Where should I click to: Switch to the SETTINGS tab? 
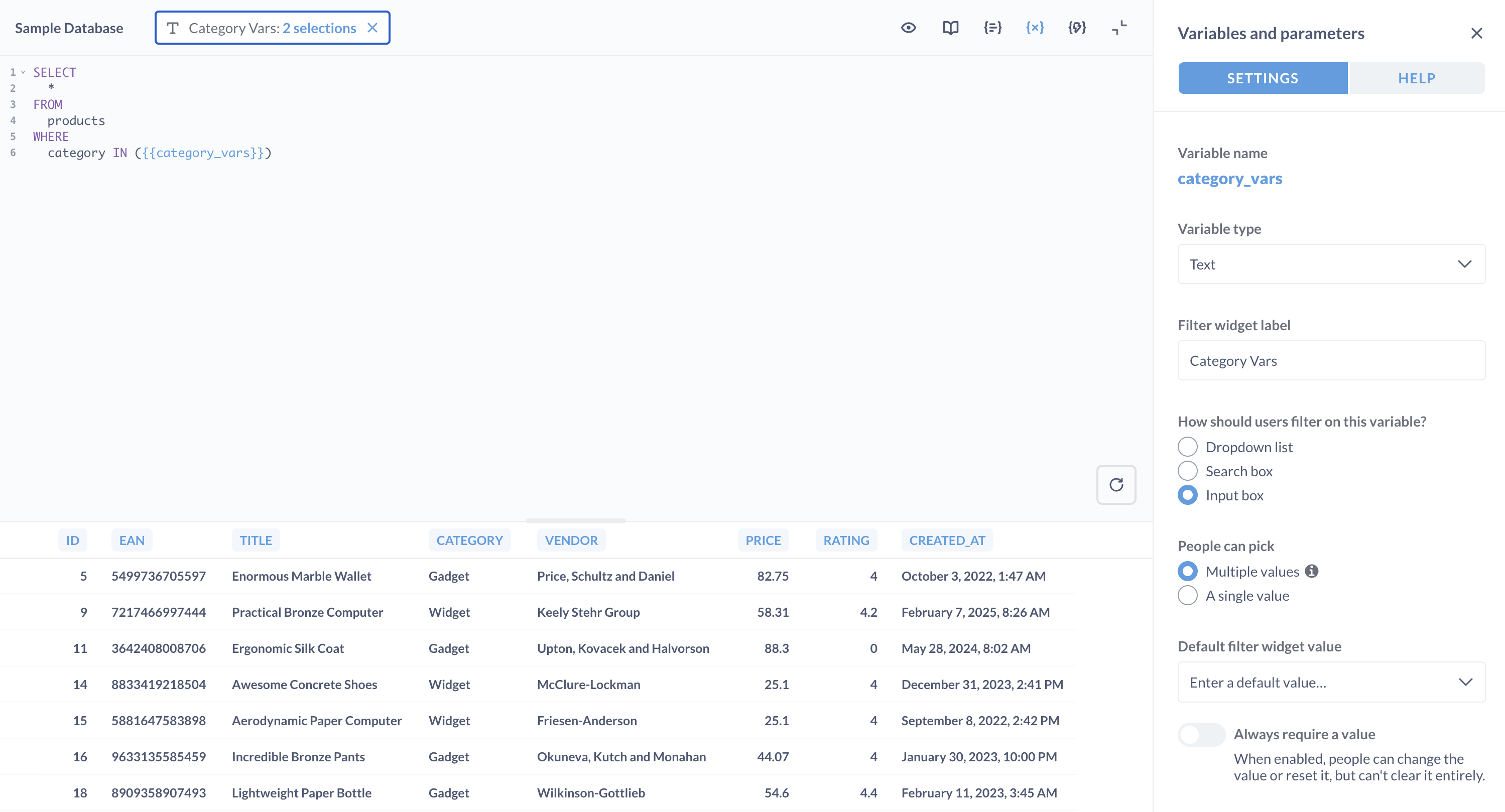click(x=1262, y=78)
